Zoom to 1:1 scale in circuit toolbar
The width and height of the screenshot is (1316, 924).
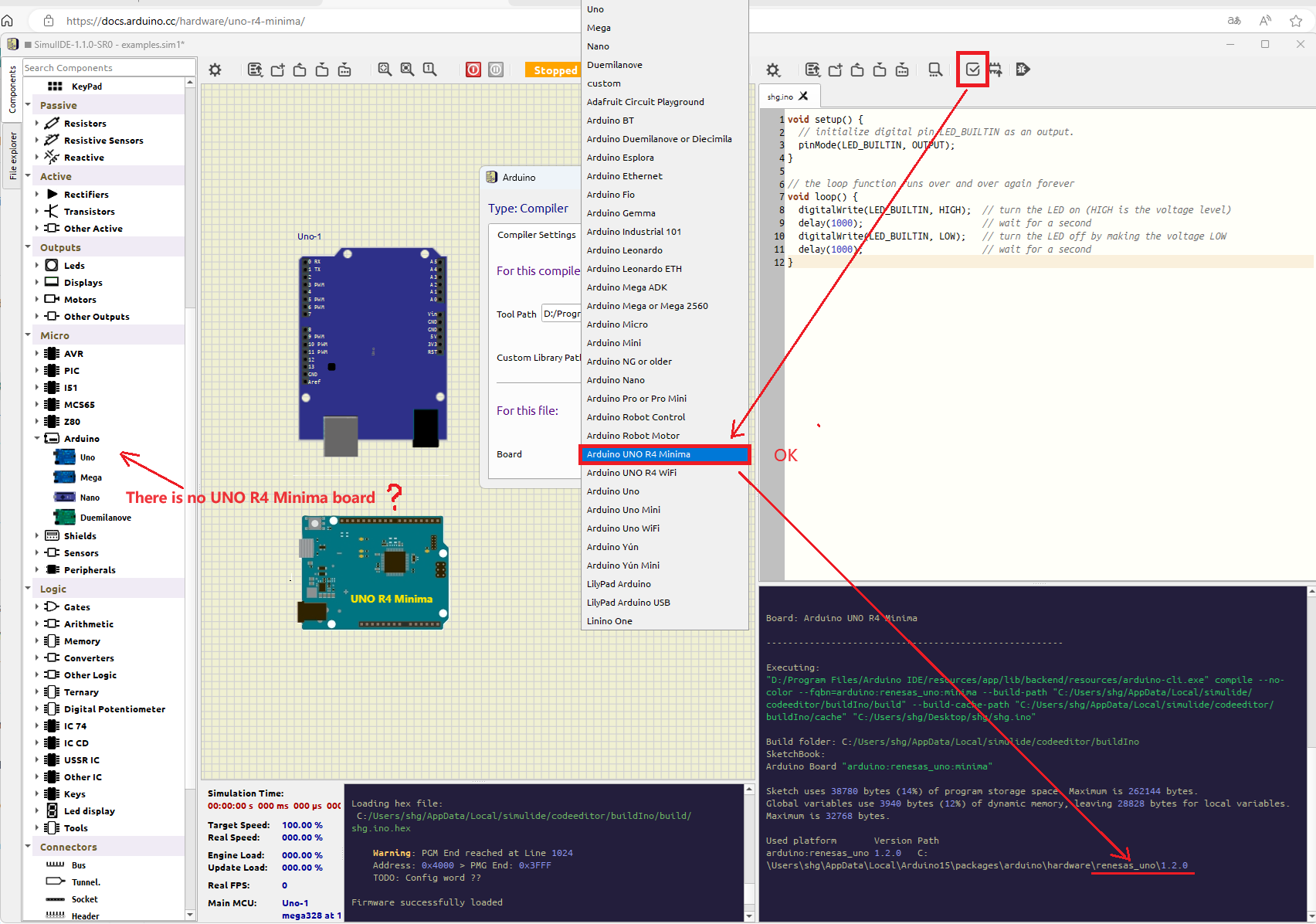(x=429, y=70)
